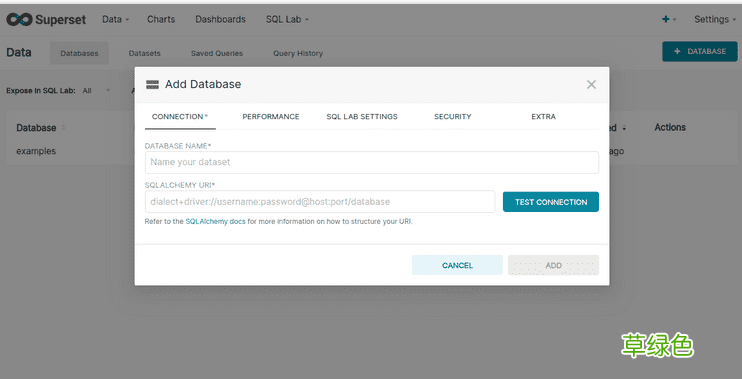Open the SQL Lab Settings tab
742x379 pixels.
click(x=362, y=117)
